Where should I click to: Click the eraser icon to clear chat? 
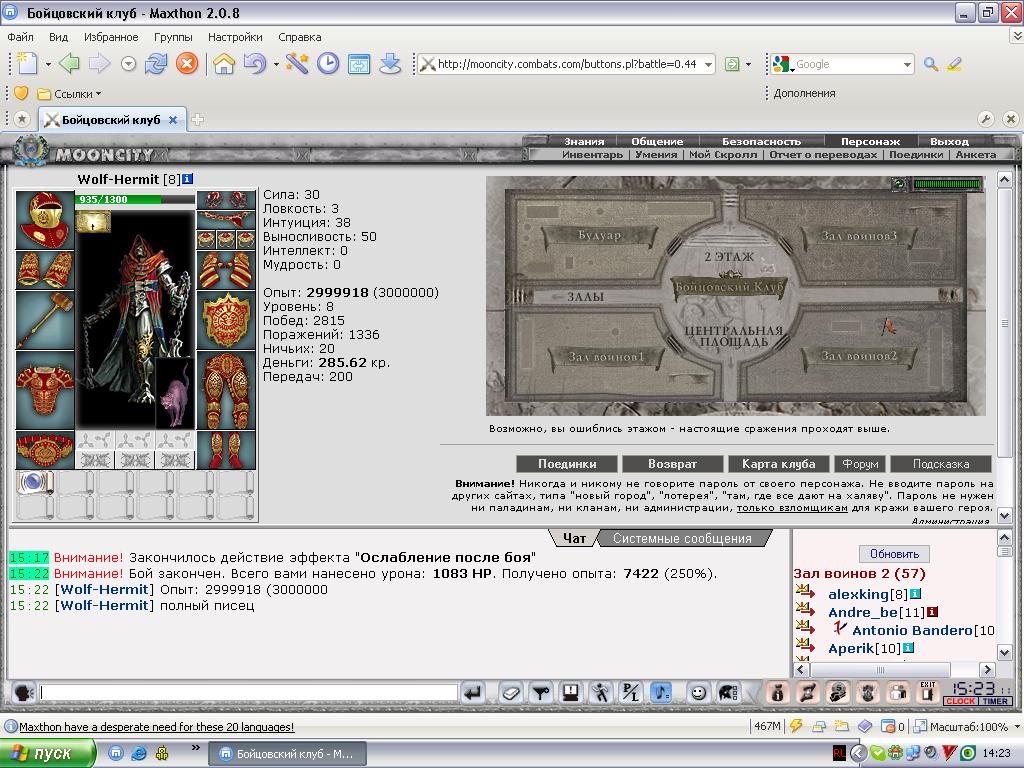click(x=511, y=692)
